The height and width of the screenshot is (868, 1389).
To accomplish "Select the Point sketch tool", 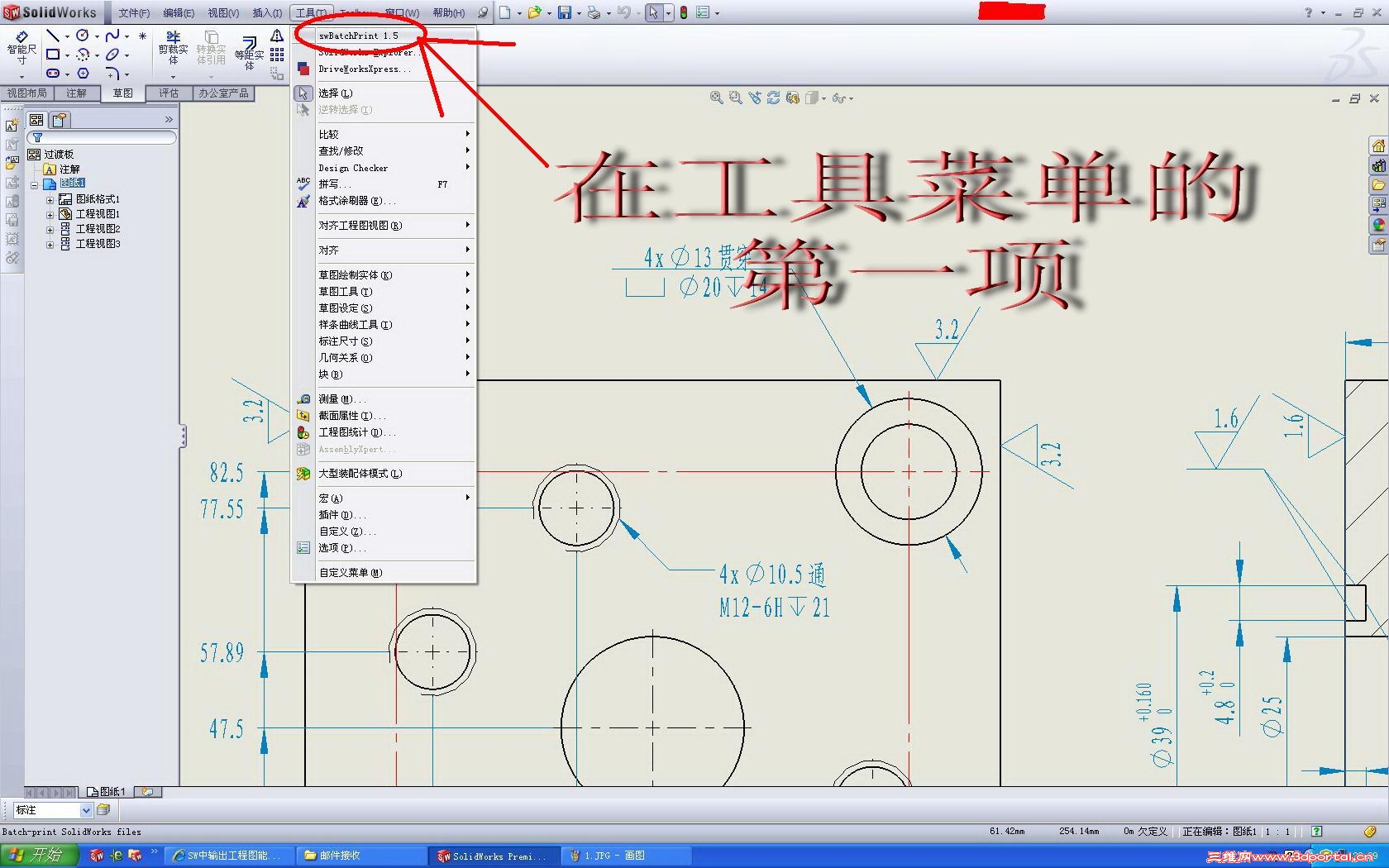I will (x=142, y=36).
